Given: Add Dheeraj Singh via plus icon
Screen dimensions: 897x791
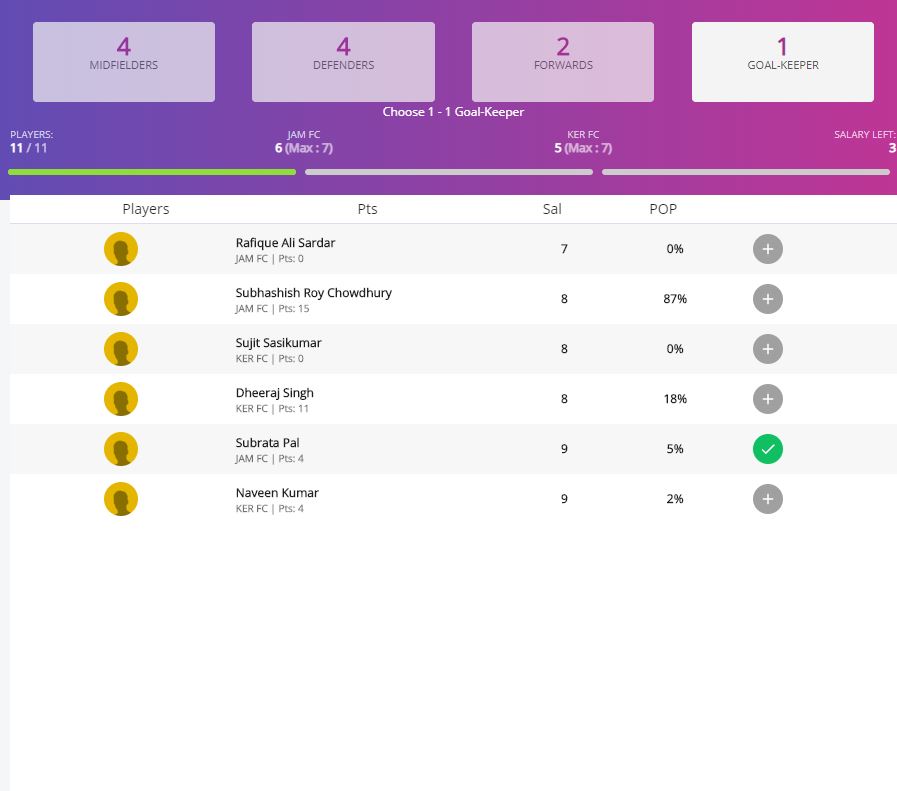Looking at the screenshot, I should [767, 399].
